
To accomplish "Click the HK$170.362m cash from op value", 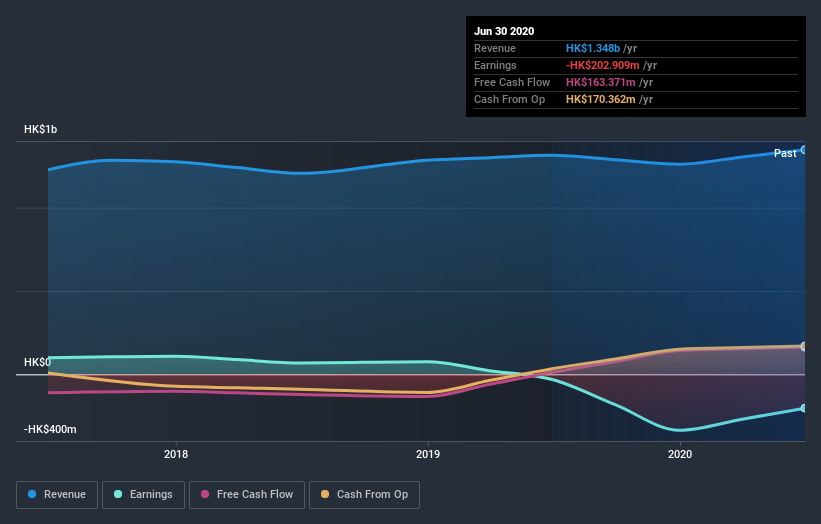I will (601, 99).
